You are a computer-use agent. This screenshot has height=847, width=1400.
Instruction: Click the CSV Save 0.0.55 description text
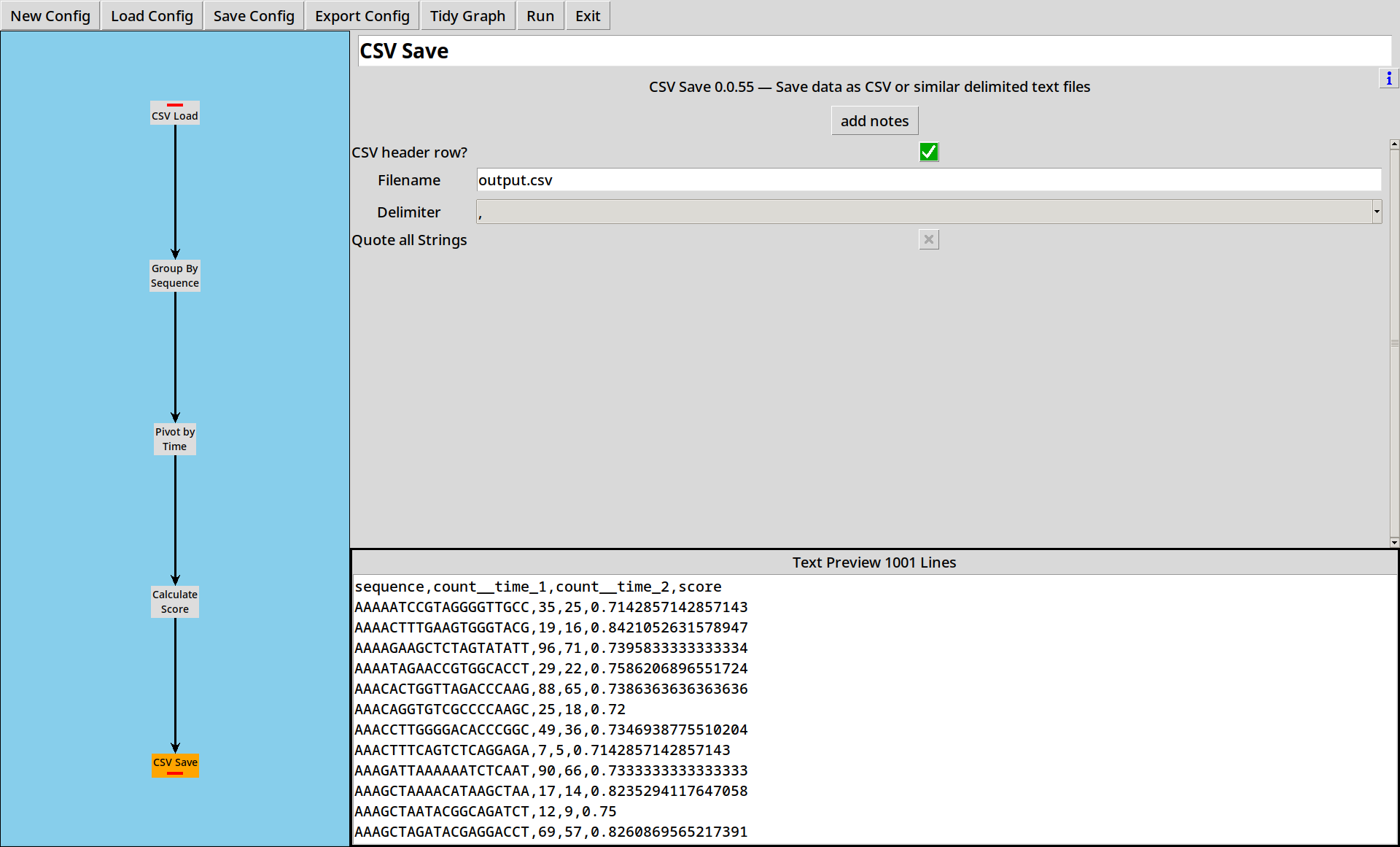click(x=869, y=87)
